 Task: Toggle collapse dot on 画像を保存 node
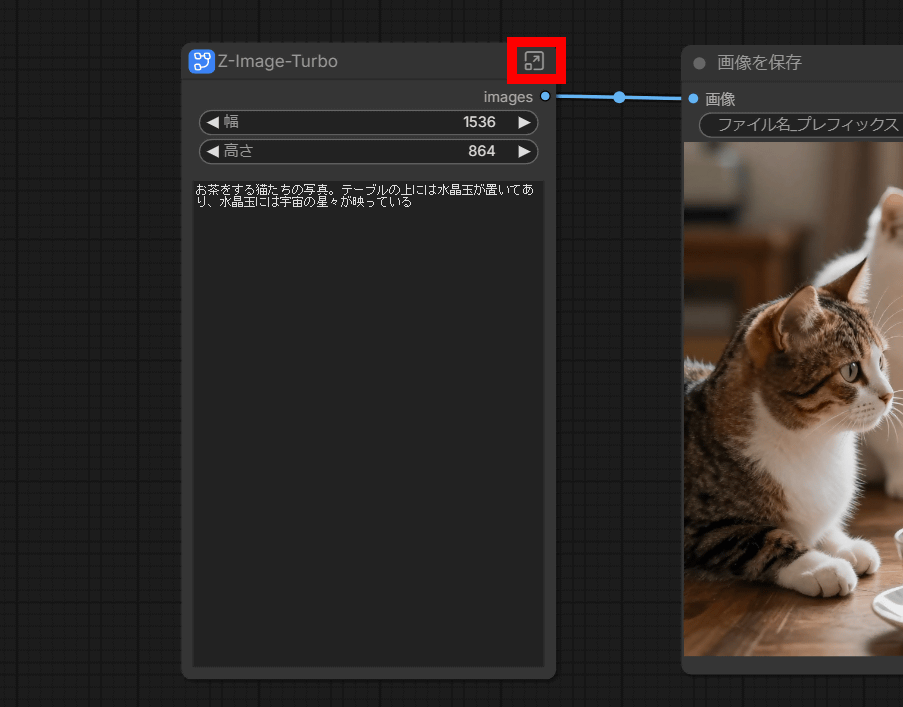[x=699, y=63]
